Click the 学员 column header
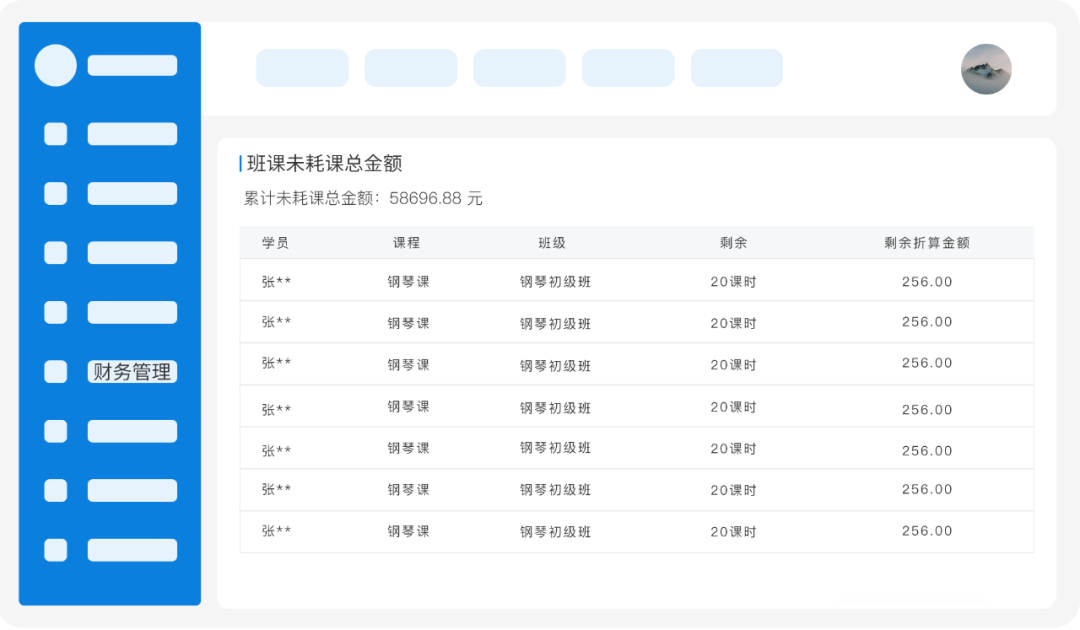The image size is (1080, 630). tap(276, 243)
